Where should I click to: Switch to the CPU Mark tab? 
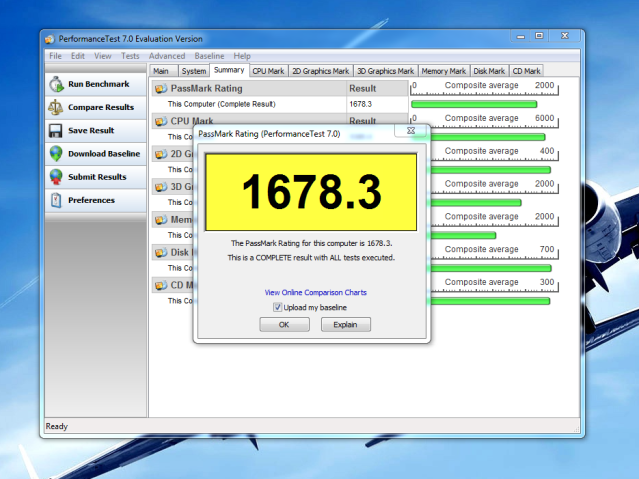coord(268,71)
